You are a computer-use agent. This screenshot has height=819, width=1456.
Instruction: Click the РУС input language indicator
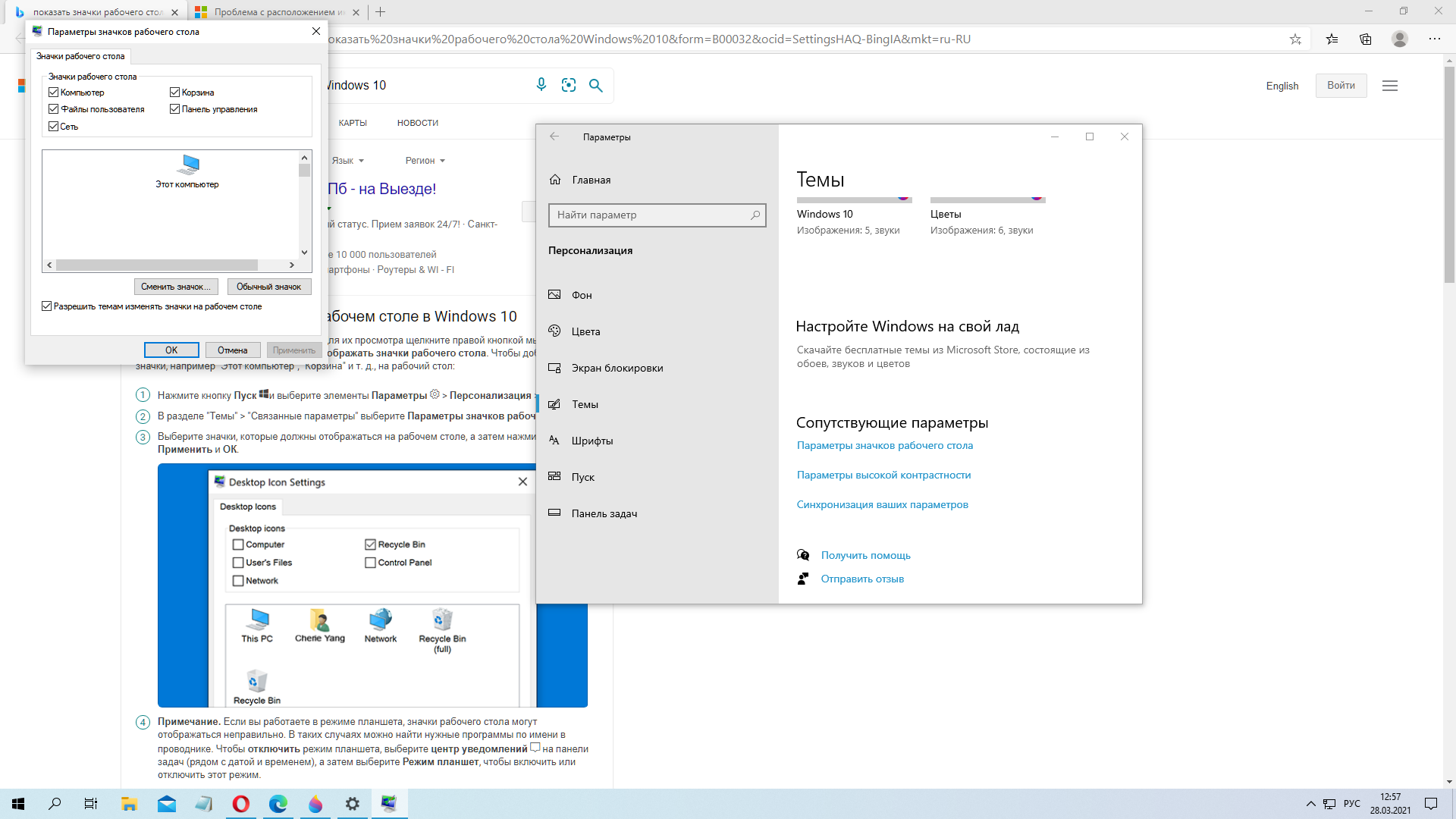pyautogui.click(x=1351, y=804)
